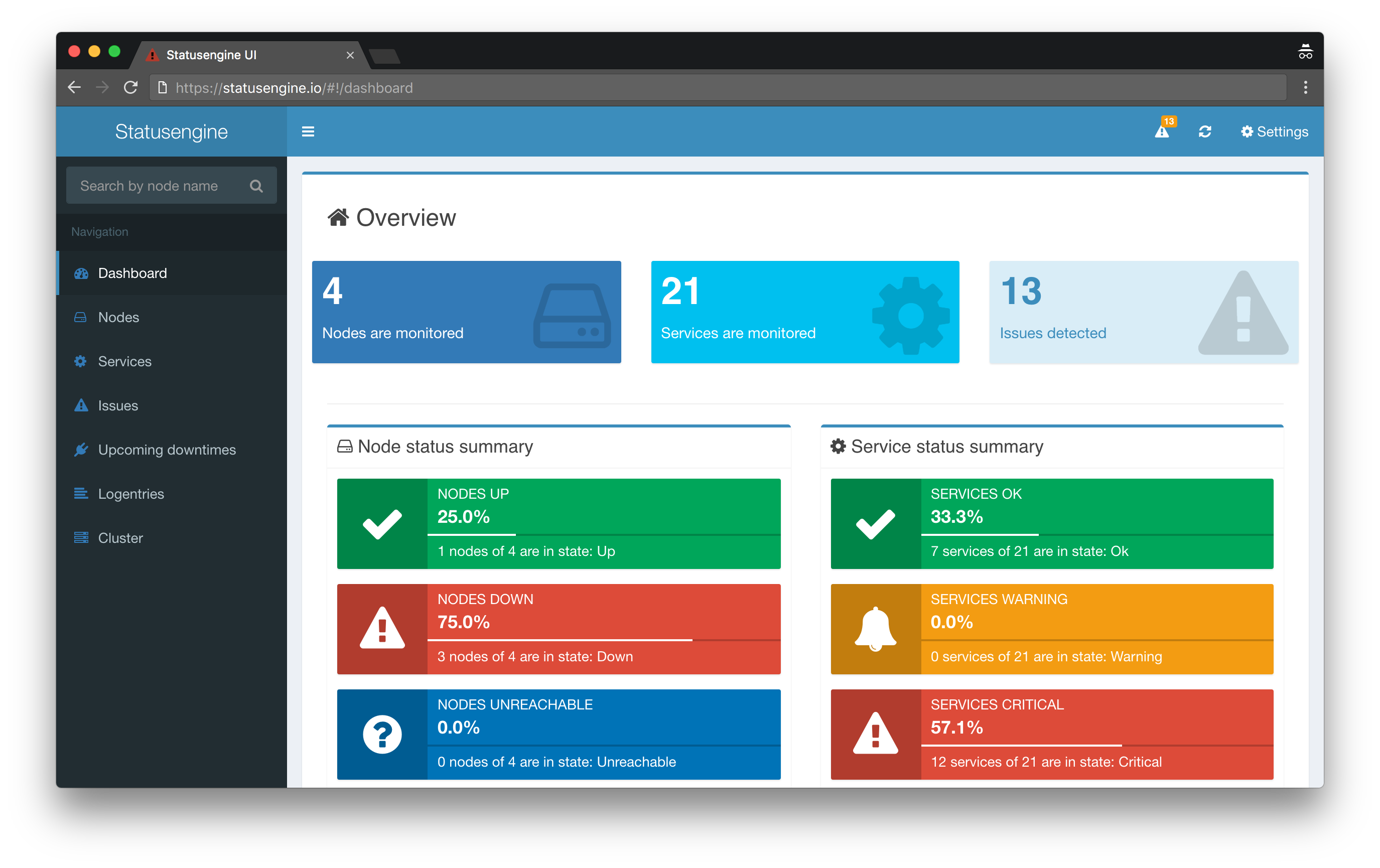Click text '3 nodes of 4 are in state: Down'

[535, 657]
